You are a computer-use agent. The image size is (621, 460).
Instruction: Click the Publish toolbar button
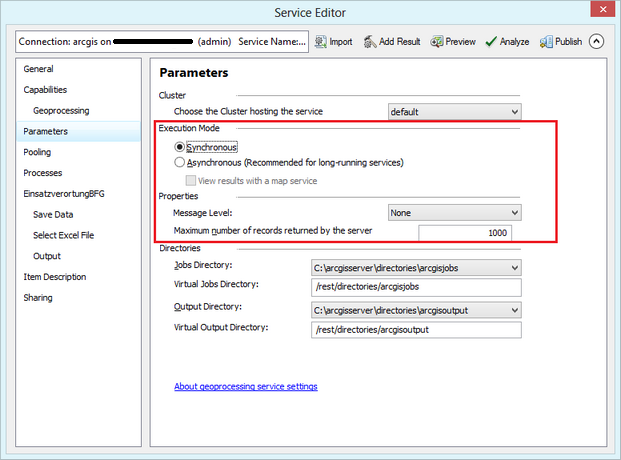[x=561, y=42]
